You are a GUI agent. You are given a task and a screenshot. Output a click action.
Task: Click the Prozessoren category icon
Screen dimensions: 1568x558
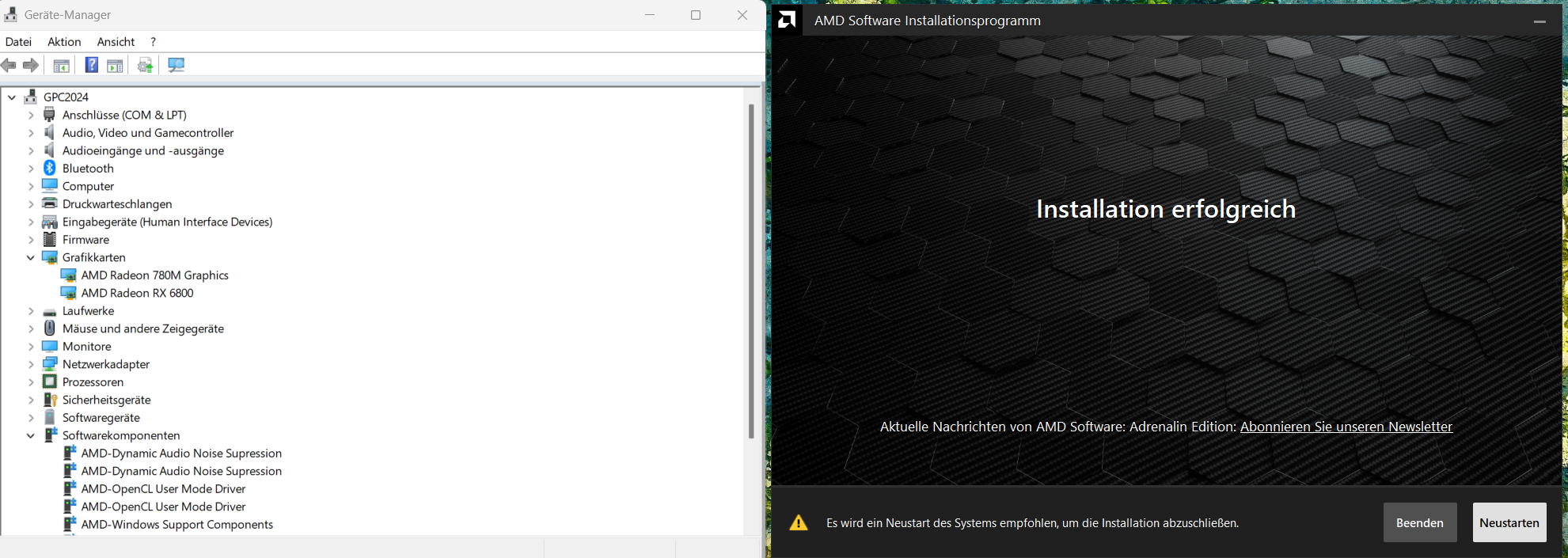tap(50, 381)
